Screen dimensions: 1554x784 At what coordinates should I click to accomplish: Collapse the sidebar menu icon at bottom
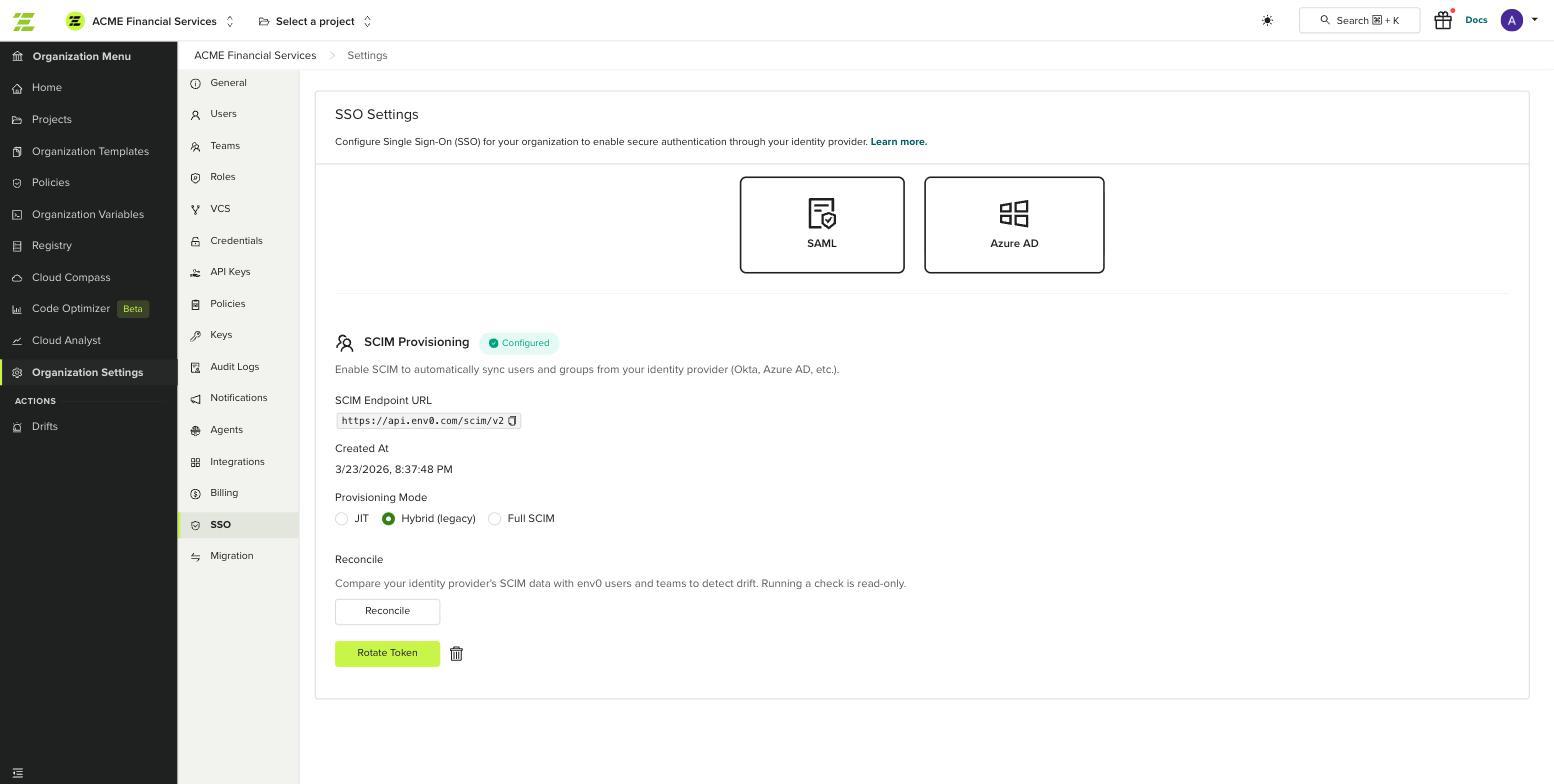point(17,773)
